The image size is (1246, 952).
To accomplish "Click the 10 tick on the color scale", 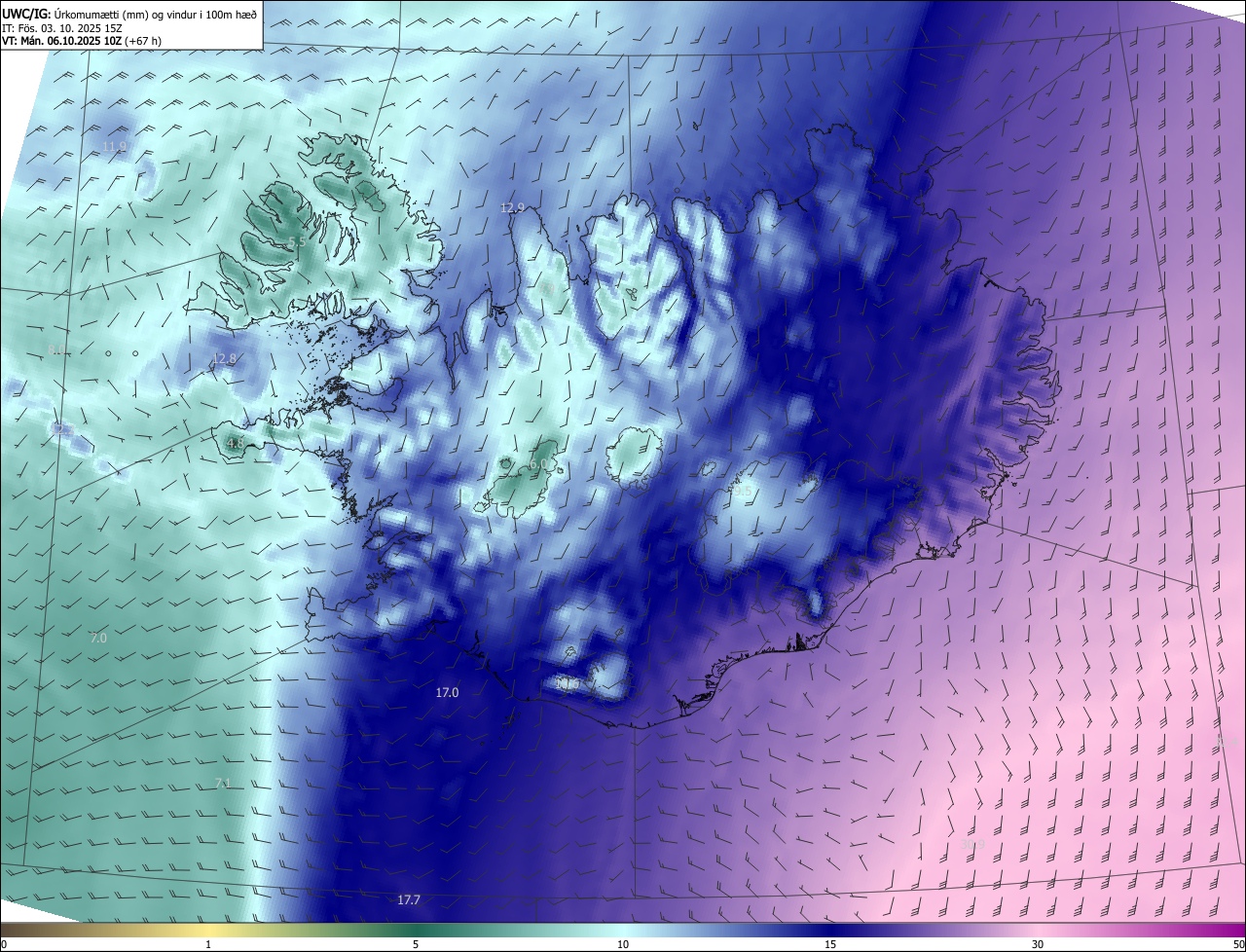I will (x=623, y=945).
